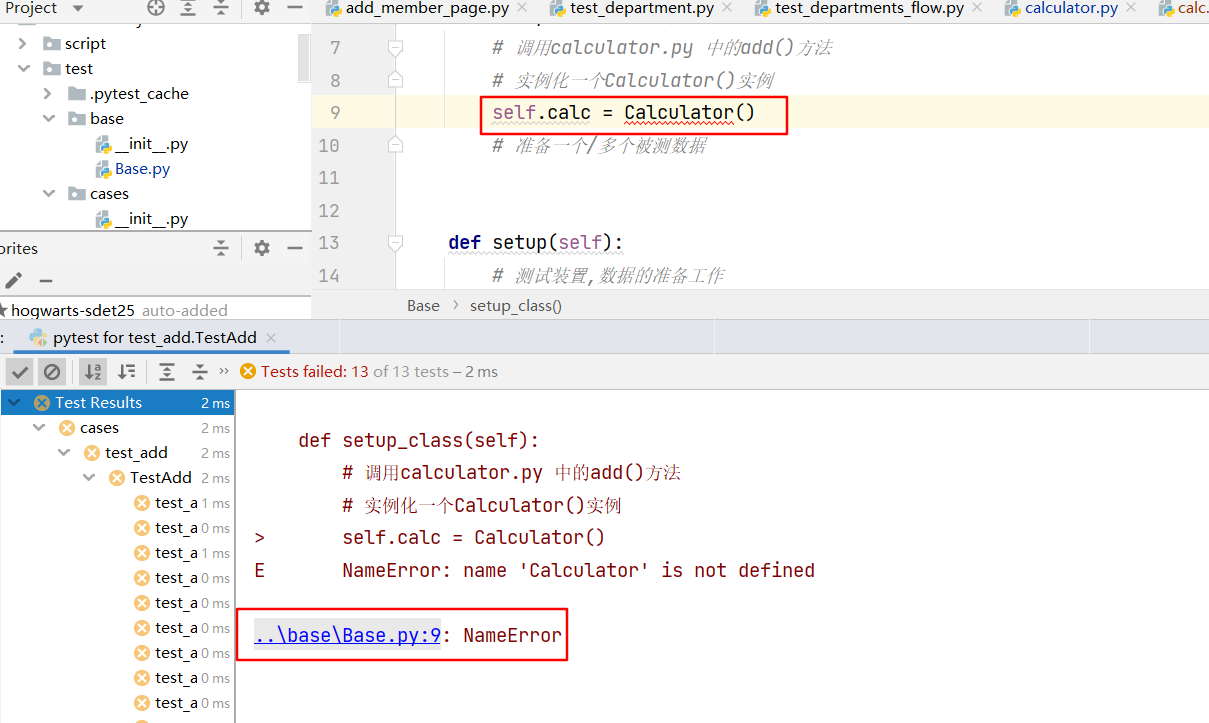
Task: Collapse the TestAdd node arrow
Action: (x=89, y=478)
